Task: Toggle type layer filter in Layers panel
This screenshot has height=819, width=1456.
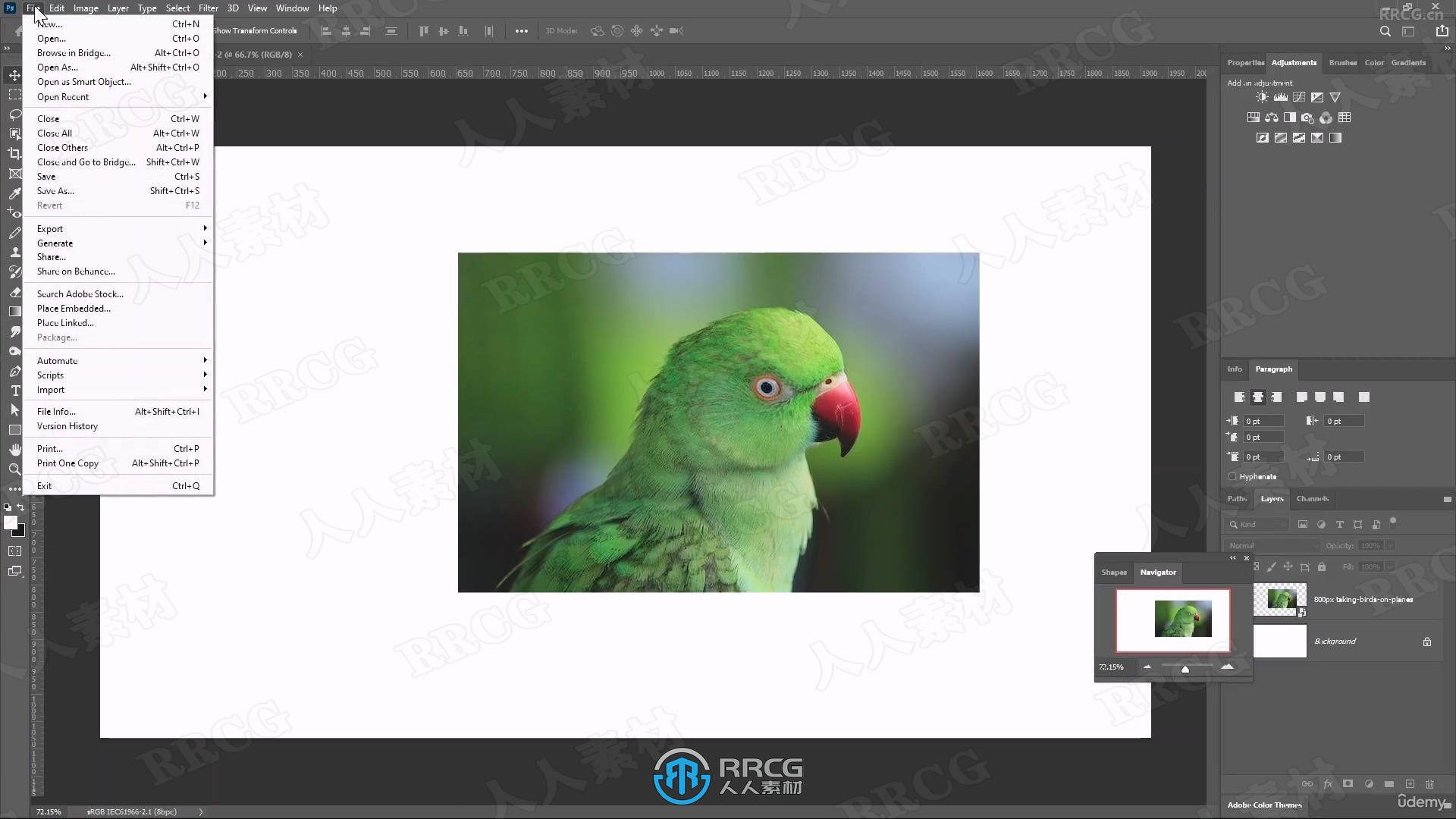Action: [x=1340, y=524]
